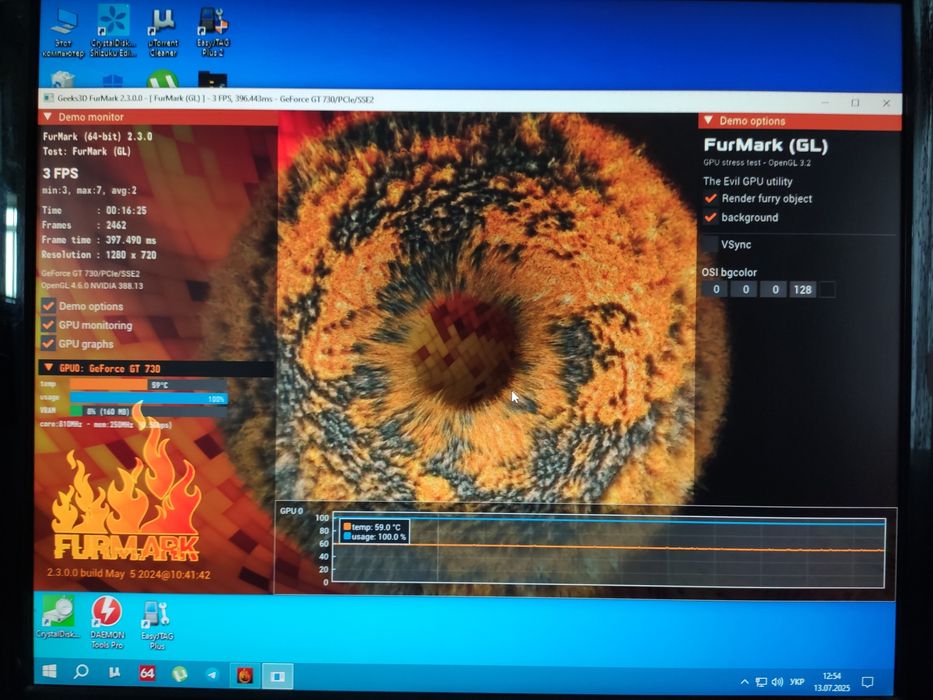933x700 pixels.
Task: Show hidden system tray icons
Action: (x=744, y=682)
